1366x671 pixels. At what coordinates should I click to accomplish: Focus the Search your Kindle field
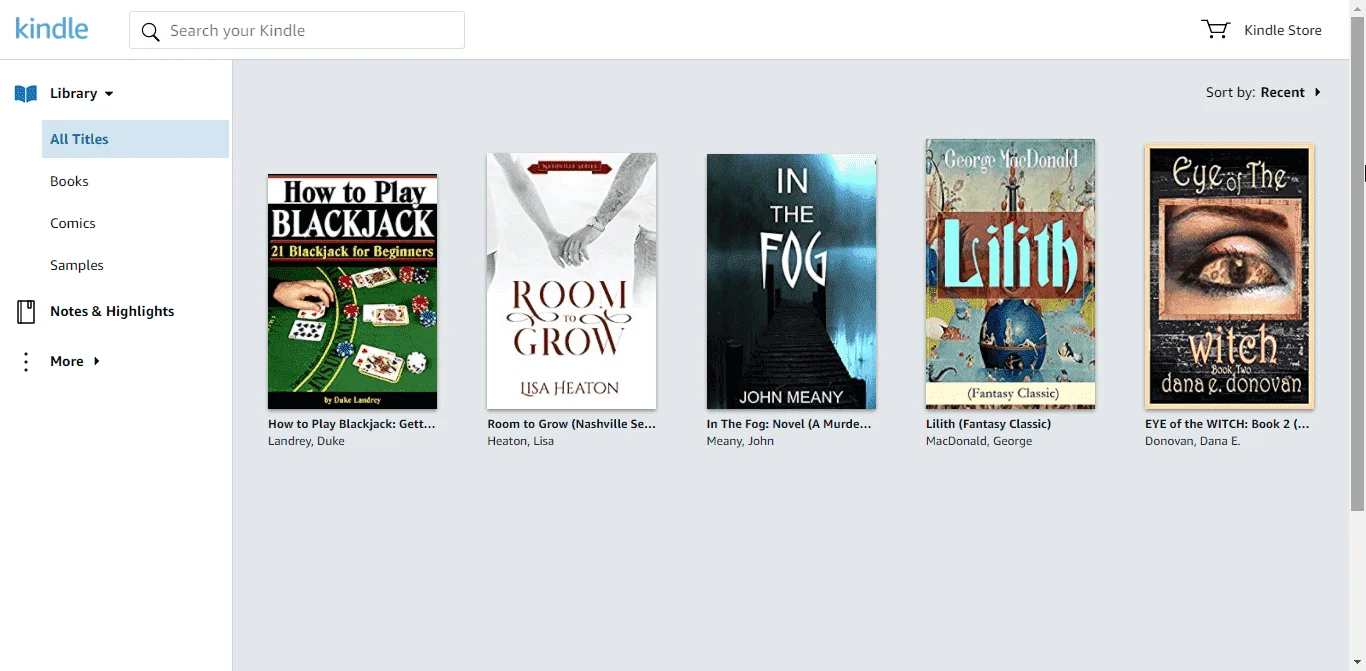[x=297, y=30]
